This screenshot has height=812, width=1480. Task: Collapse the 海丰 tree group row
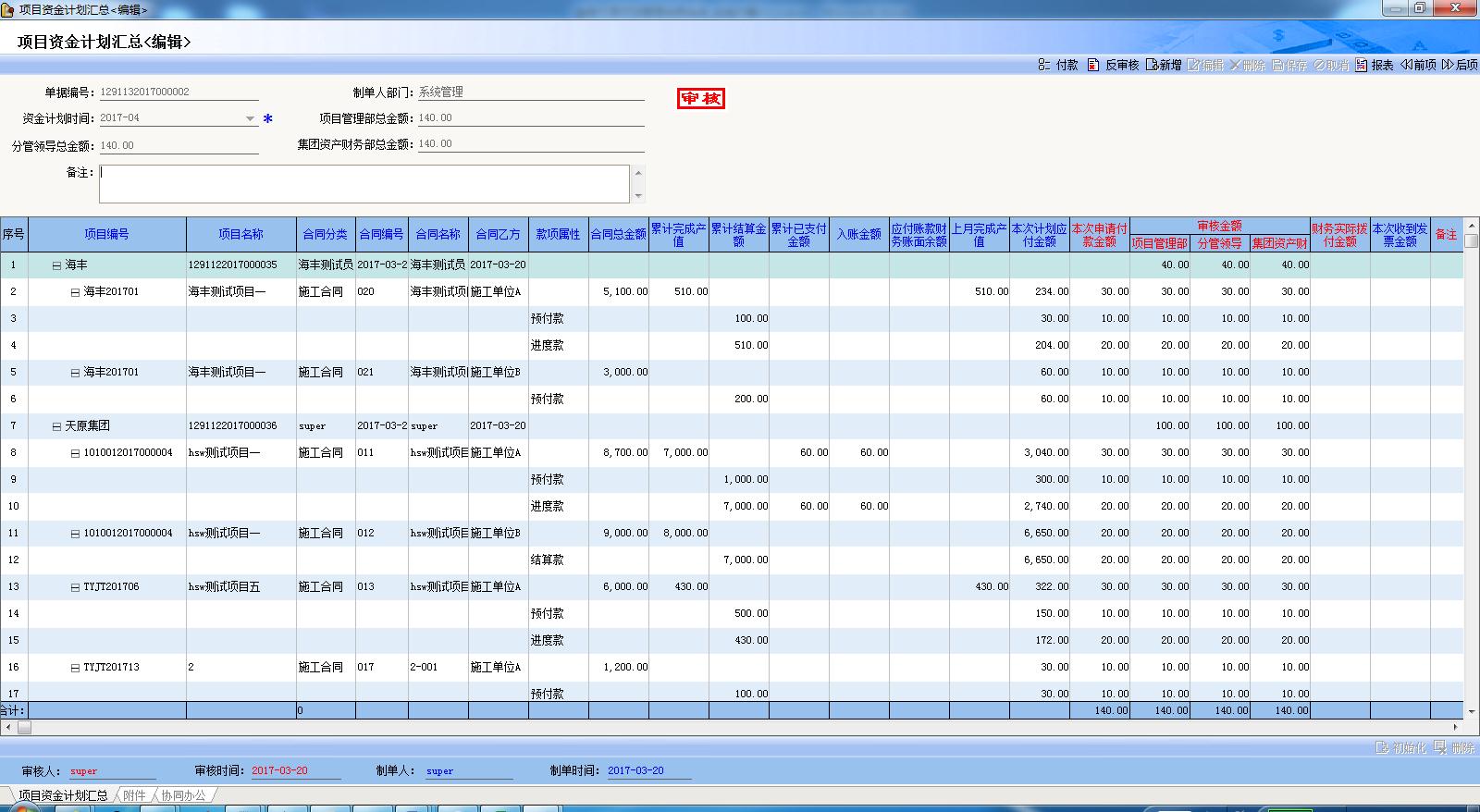point(56,265)
